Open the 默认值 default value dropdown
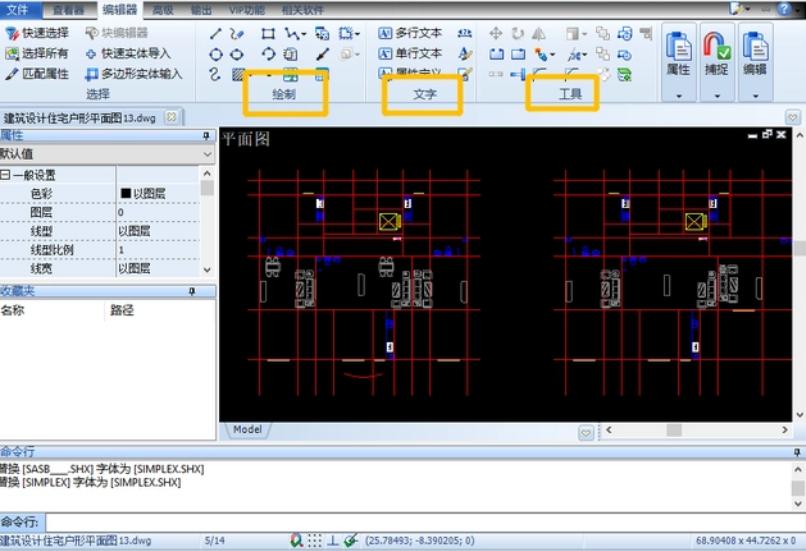806x551 pixels. tap(207, 154)
